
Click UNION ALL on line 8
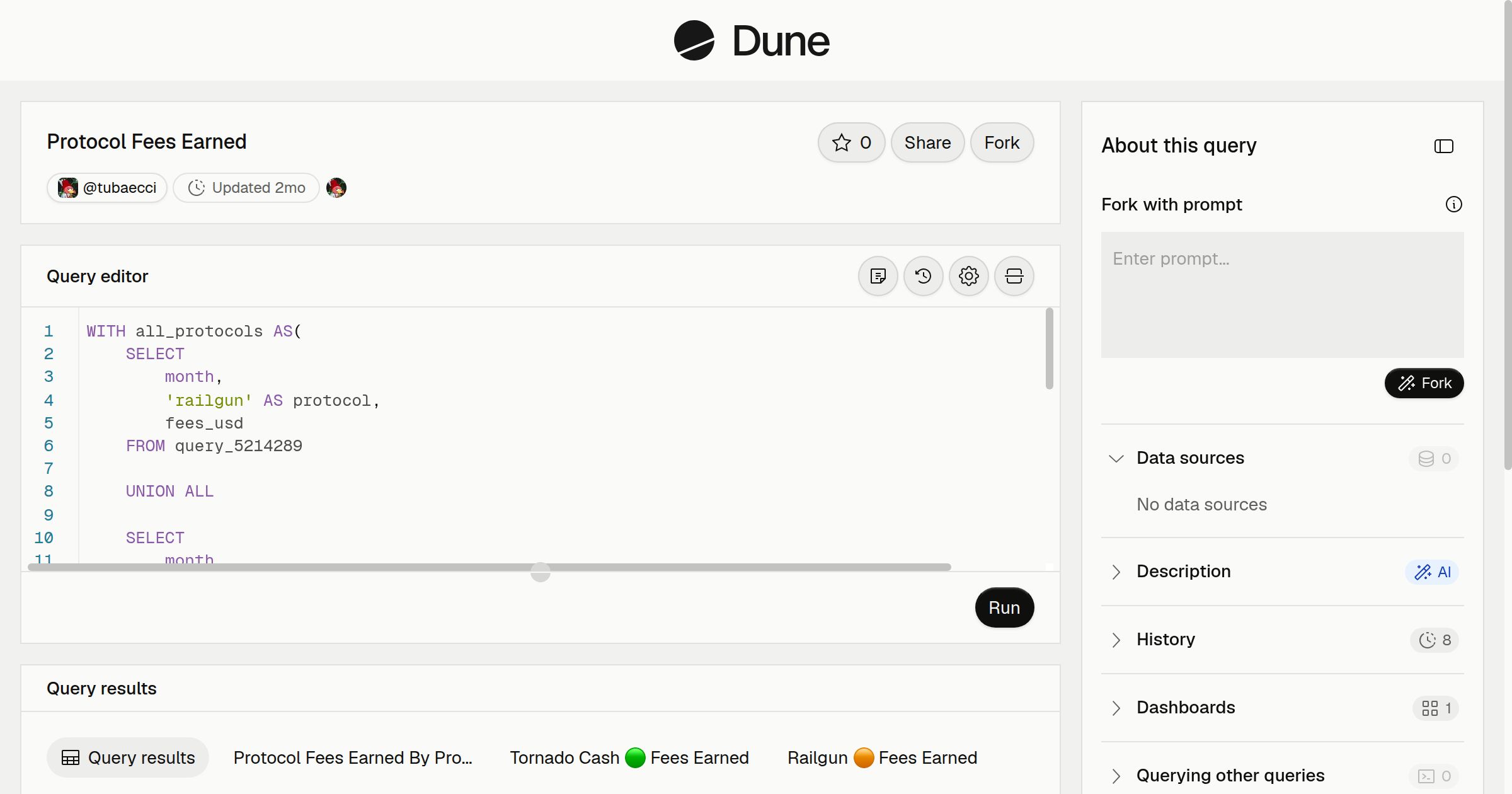pos(169,492)
